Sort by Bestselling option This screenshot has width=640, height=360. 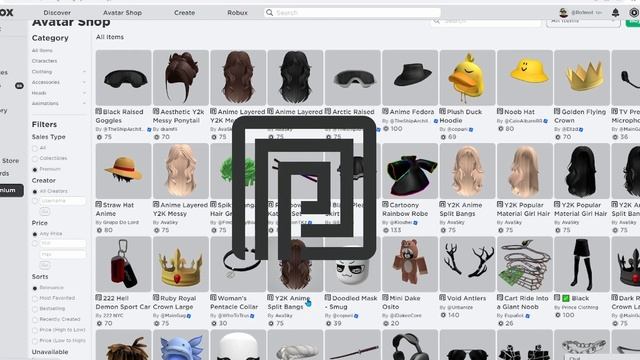click(x=35, y=309)
